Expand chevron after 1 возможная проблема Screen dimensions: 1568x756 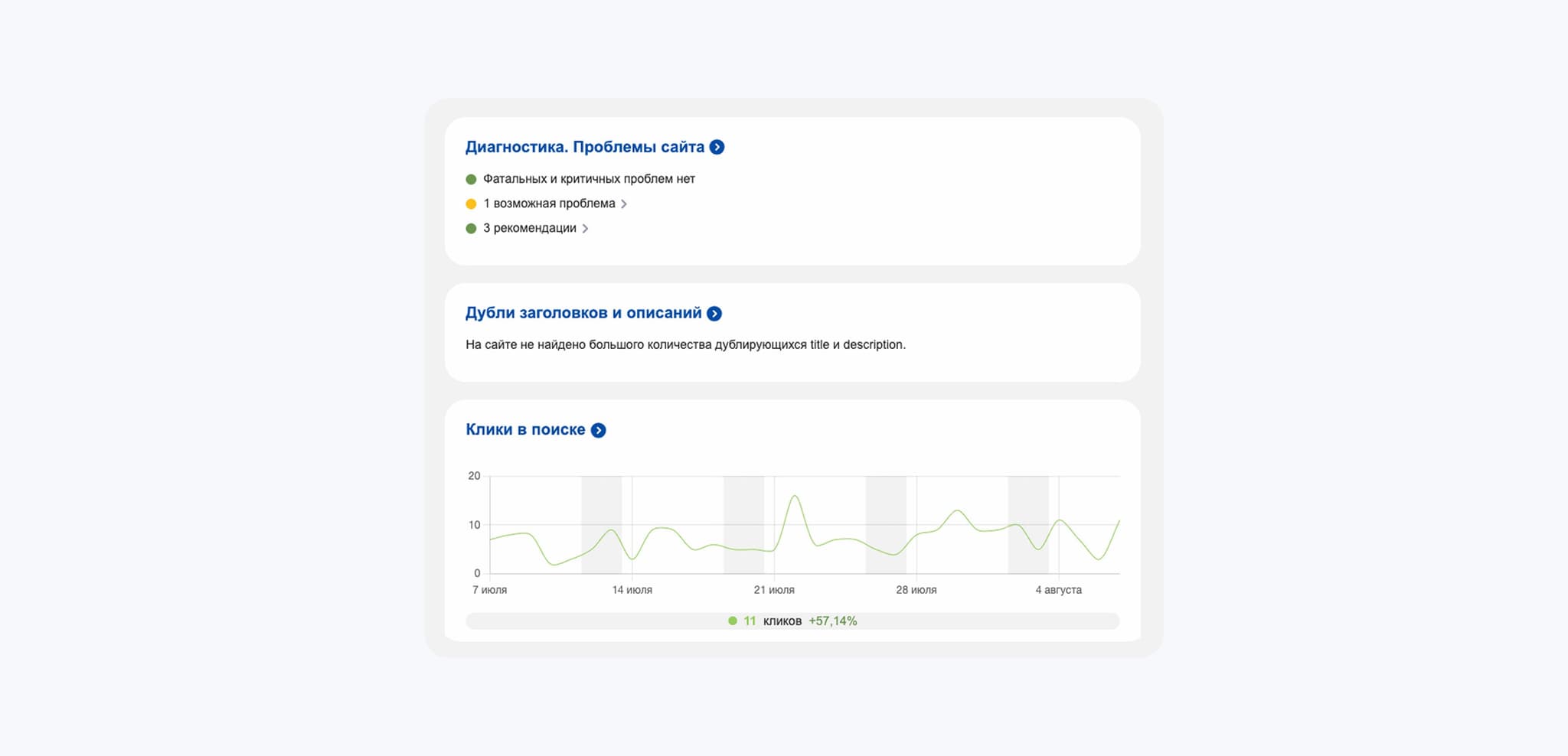[x=624, y=204]
